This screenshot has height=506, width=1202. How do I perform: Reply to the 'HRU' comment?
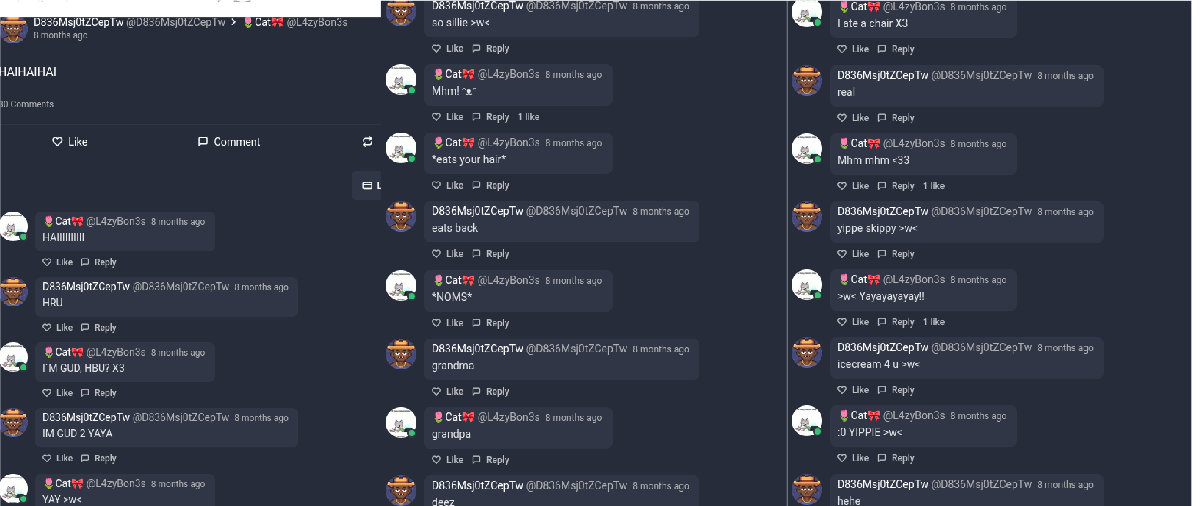coord(99,327)
